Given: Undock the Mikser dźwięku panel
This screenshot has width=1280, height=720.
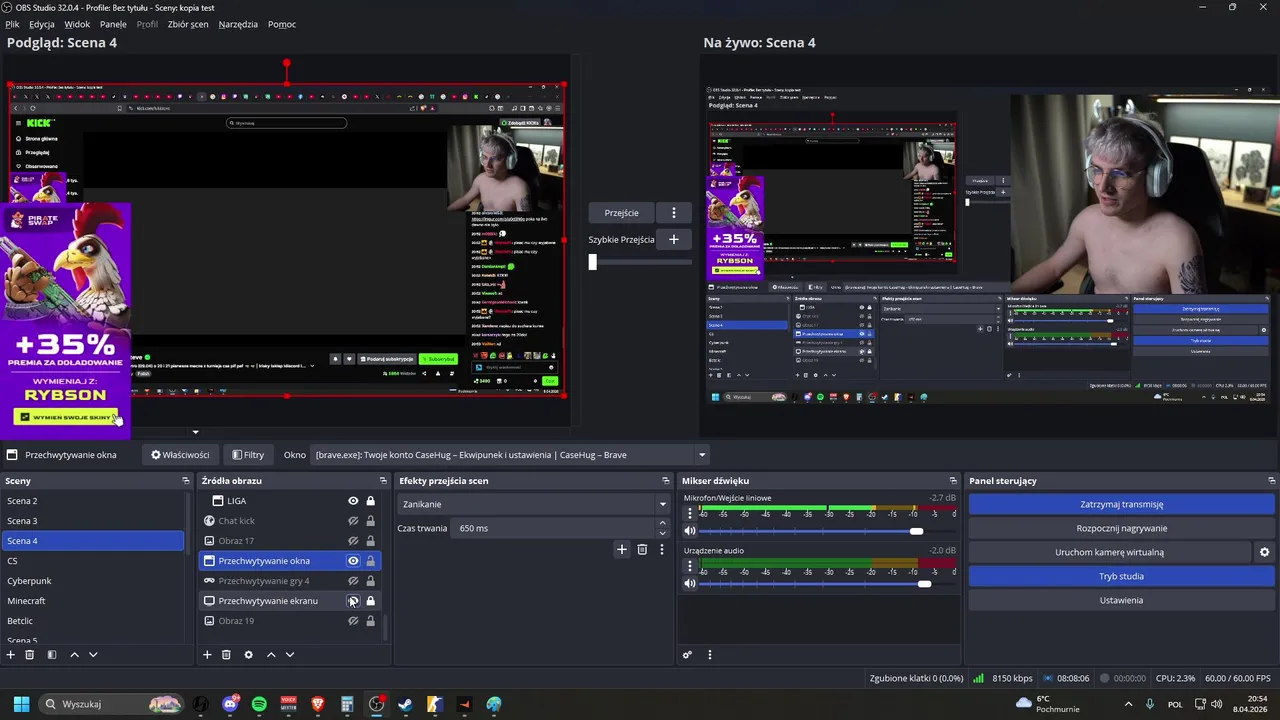Looking at the screenshot, I should coord(953,481).
